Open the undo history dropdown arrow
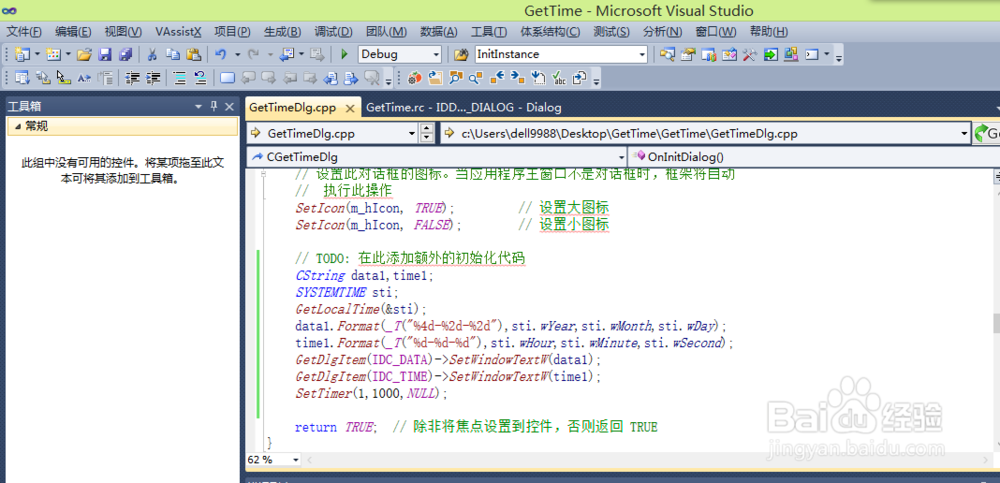This screenshot has height=483, width=1000. (237, 54)
